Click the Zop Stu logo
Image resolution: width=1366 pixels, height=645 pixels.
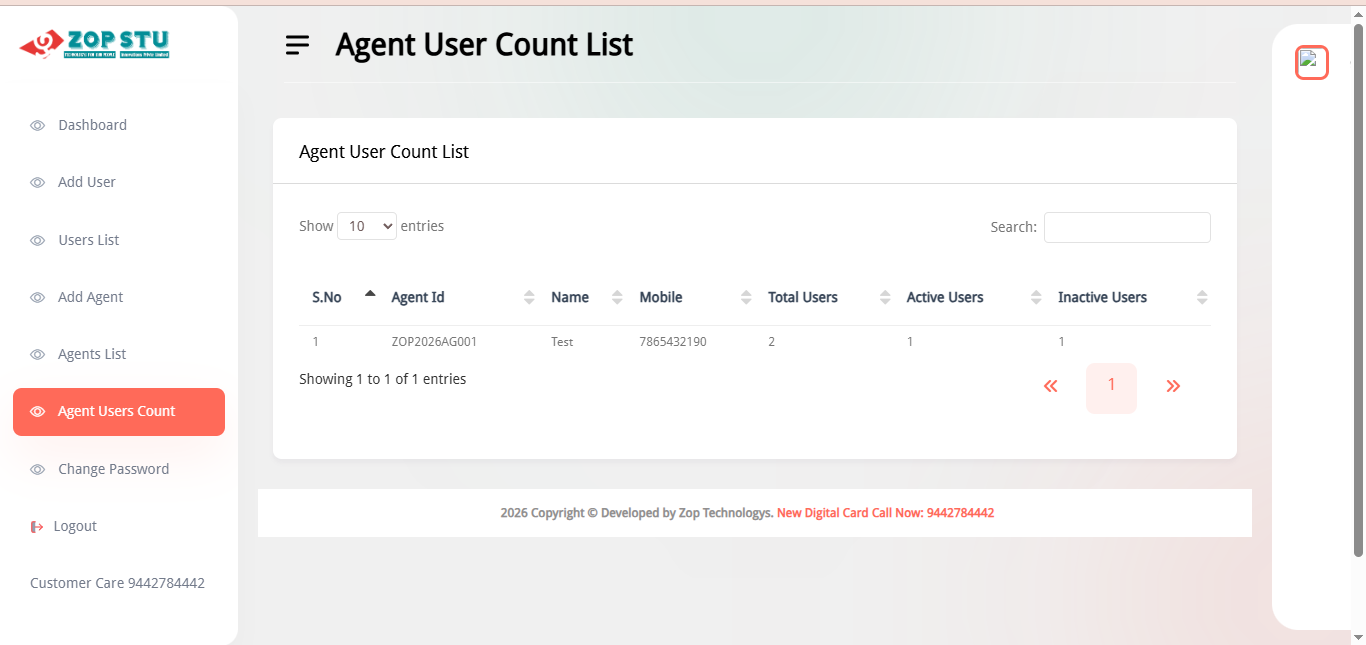point(94,44)
